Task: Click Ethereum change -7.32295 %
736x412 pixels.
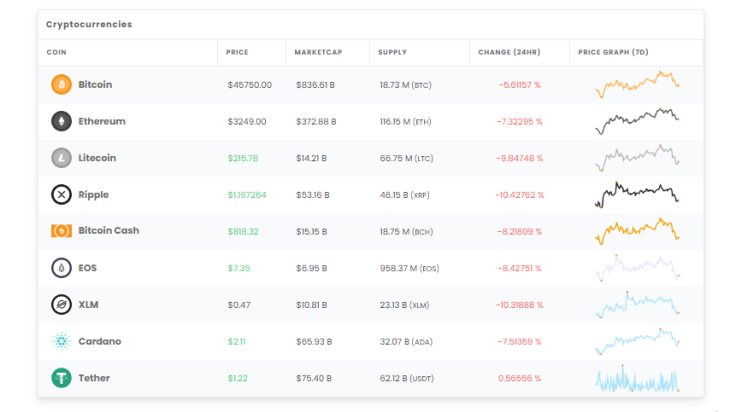Action: (519, 122)
